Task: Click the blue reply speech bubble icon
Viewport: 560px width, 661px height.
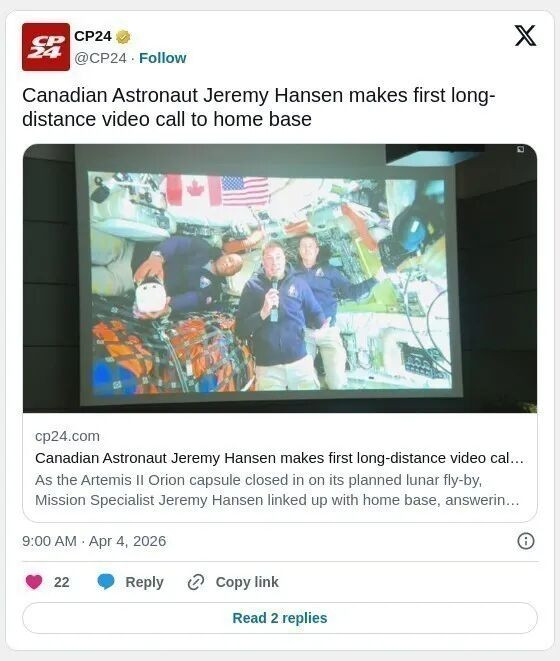Action: tap(105, 582)
